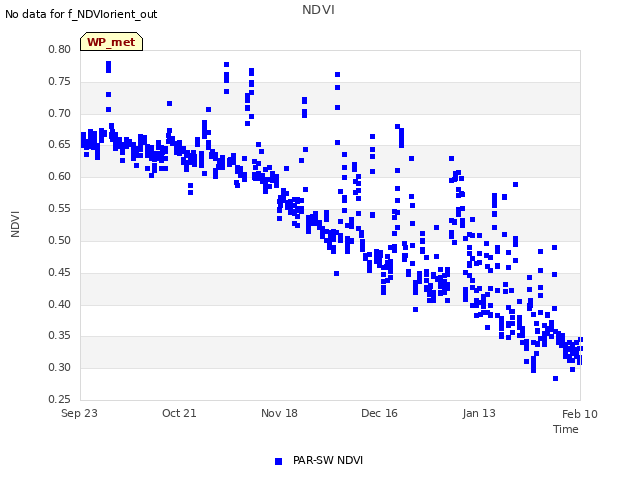Image resolution: width=640 pixels, height=480 pixels.
Task: Click the vertical NDVI axis label
Action: (x=15, y=224)
